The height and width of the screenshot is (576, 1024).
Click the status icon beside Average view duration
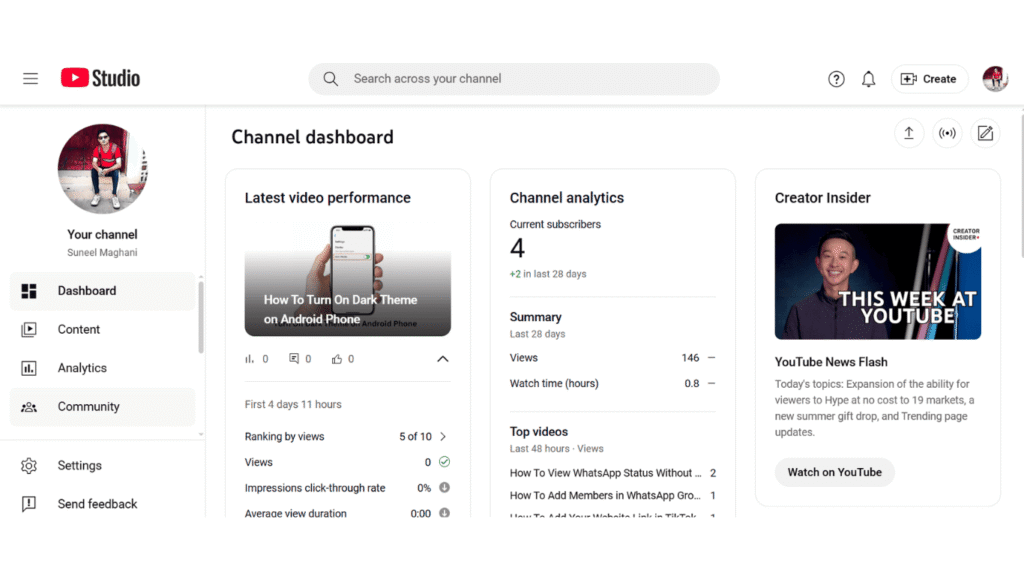tap(444, 513)
